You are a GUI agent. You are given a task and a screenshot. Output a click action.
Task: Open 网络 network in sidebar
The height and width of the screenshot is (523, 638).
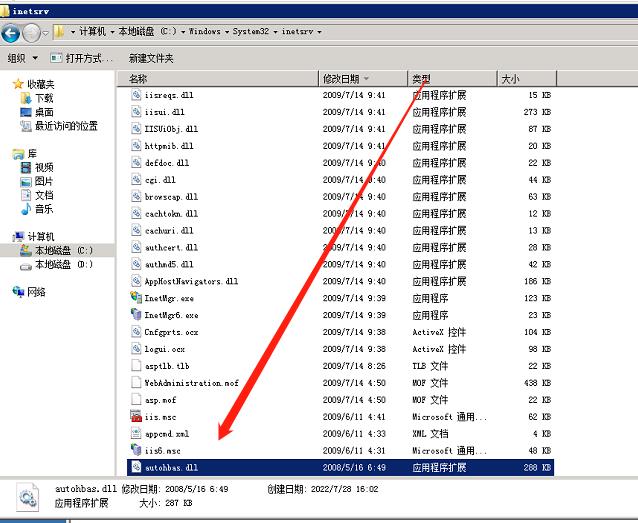(x=29, y=292)
